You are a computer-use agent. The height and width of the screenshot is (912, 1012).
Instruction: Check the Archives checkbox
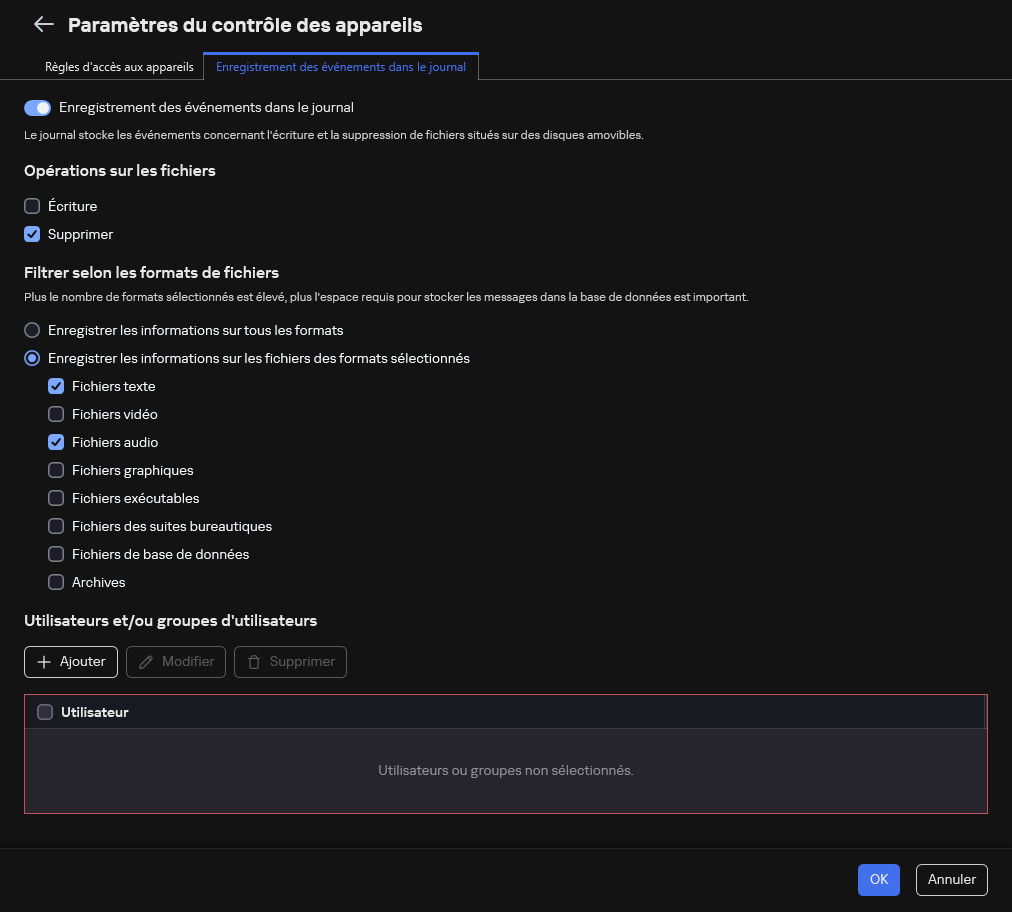[x=56, y=582]
